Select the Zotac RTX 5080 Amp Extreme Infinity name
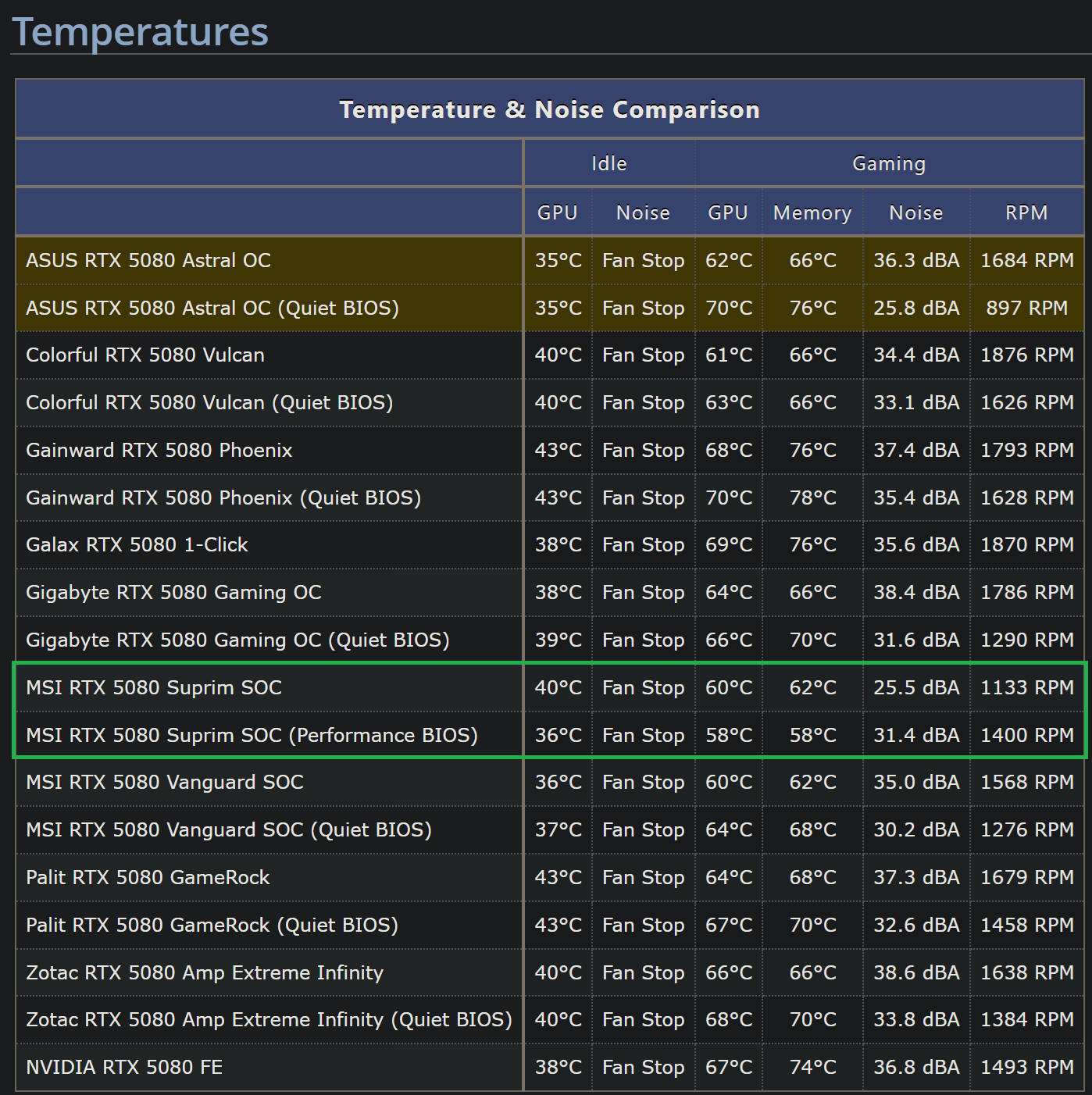Screen dimensions: 1092x1095 [x=205, y=972]
